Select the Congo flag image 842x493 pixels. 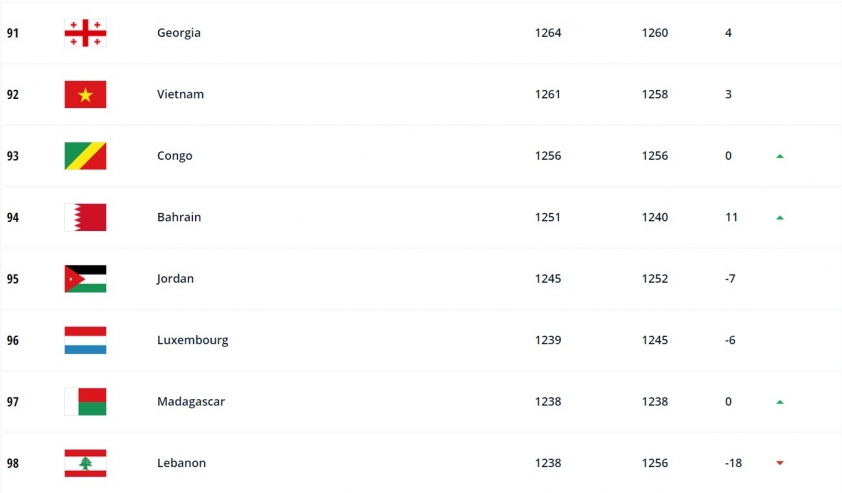[x=85, y=156]
